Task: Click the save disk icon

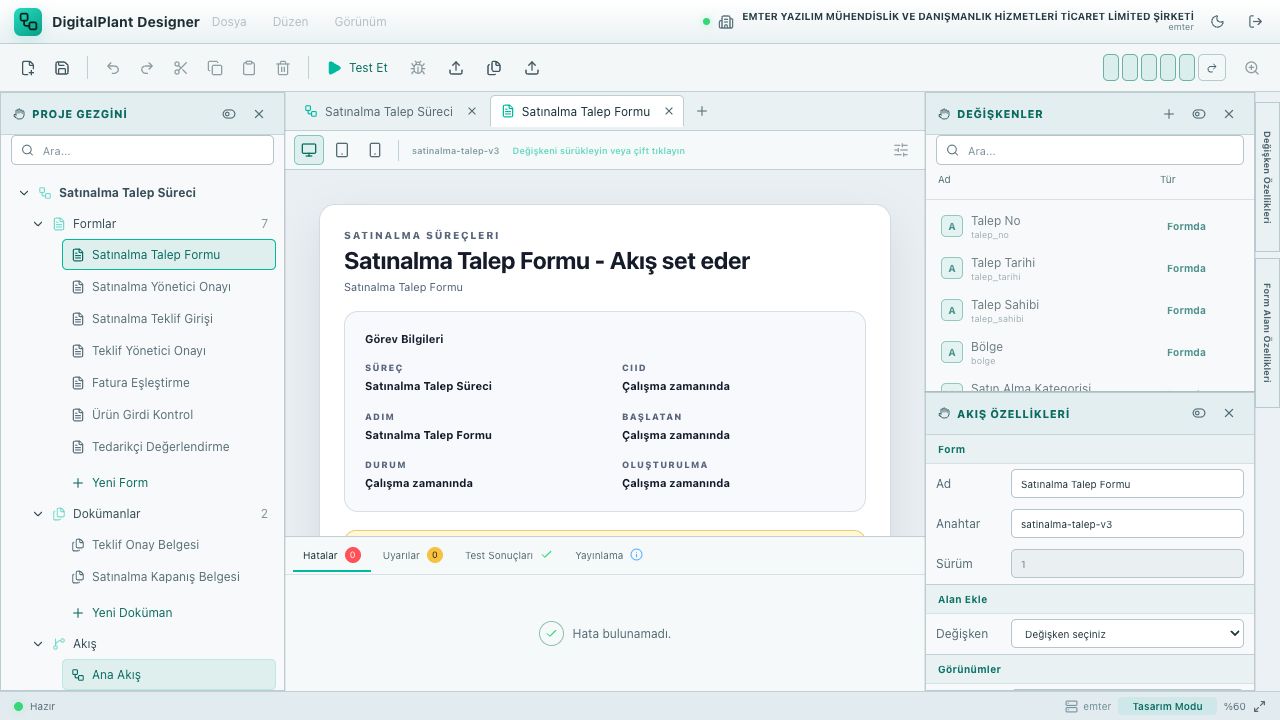Action: 62,68
